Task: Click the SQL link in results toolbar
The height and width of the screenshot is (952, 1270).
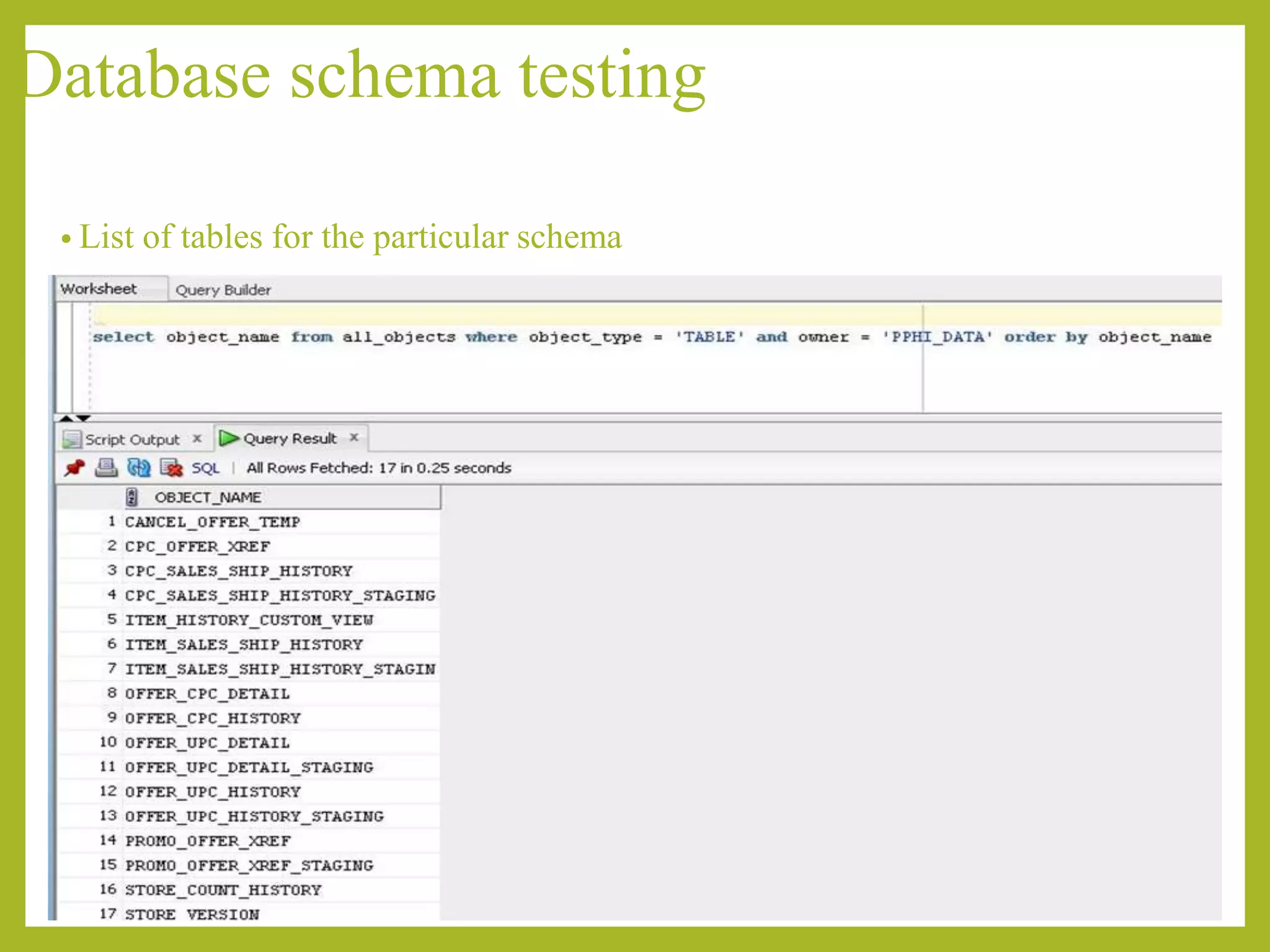Action: [x=205, y=468]
